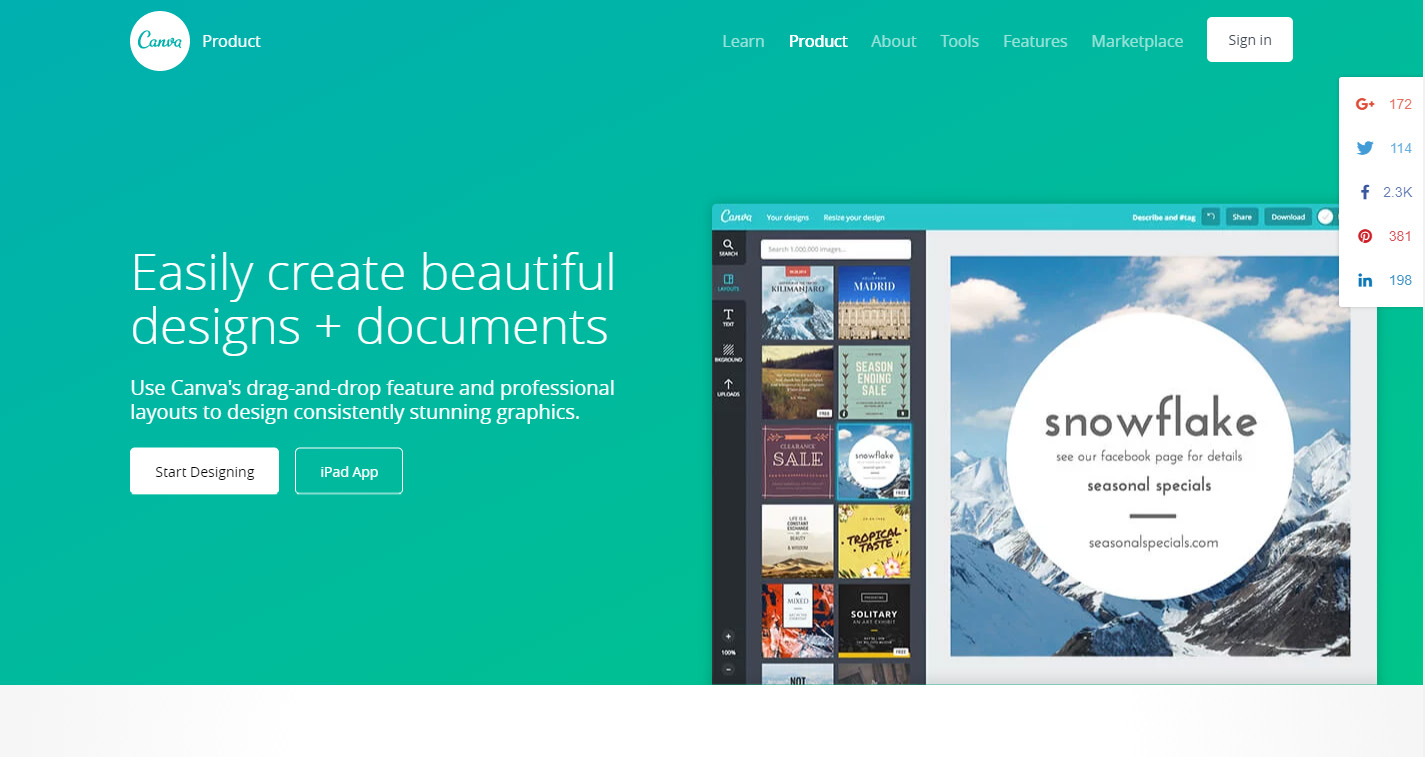Select the Background tool in editor preview sidebar
Screen dimensions: 1425x757
click(728, 353)
